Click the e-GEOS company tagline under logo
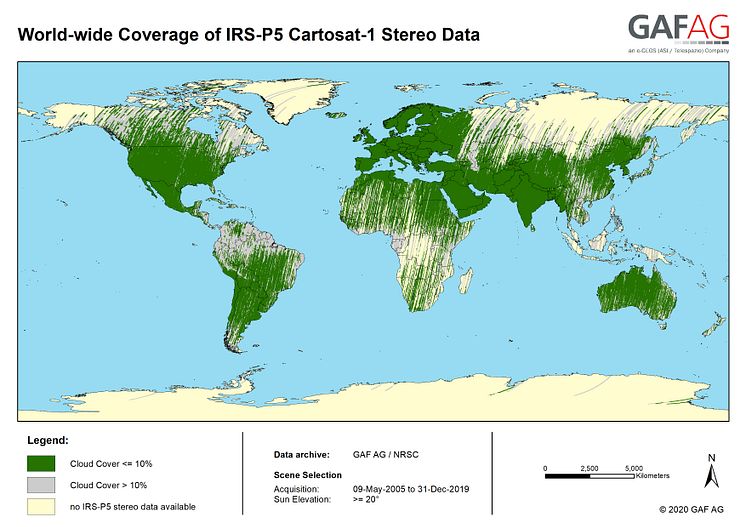746x527 pixels. [x=677, y=50]
